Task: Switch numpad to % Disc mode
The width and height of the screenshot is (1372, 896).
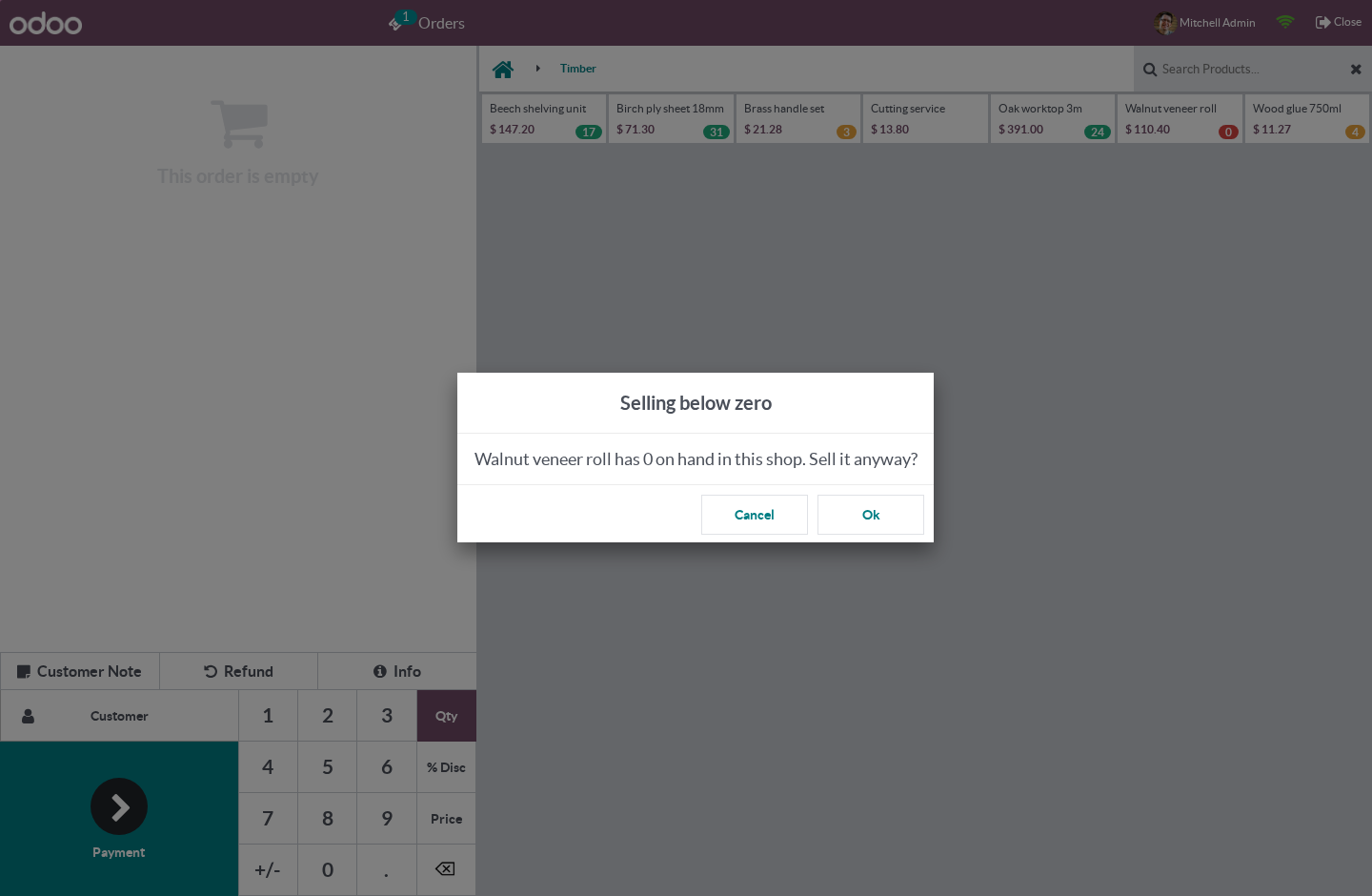Action: point(447,767)
